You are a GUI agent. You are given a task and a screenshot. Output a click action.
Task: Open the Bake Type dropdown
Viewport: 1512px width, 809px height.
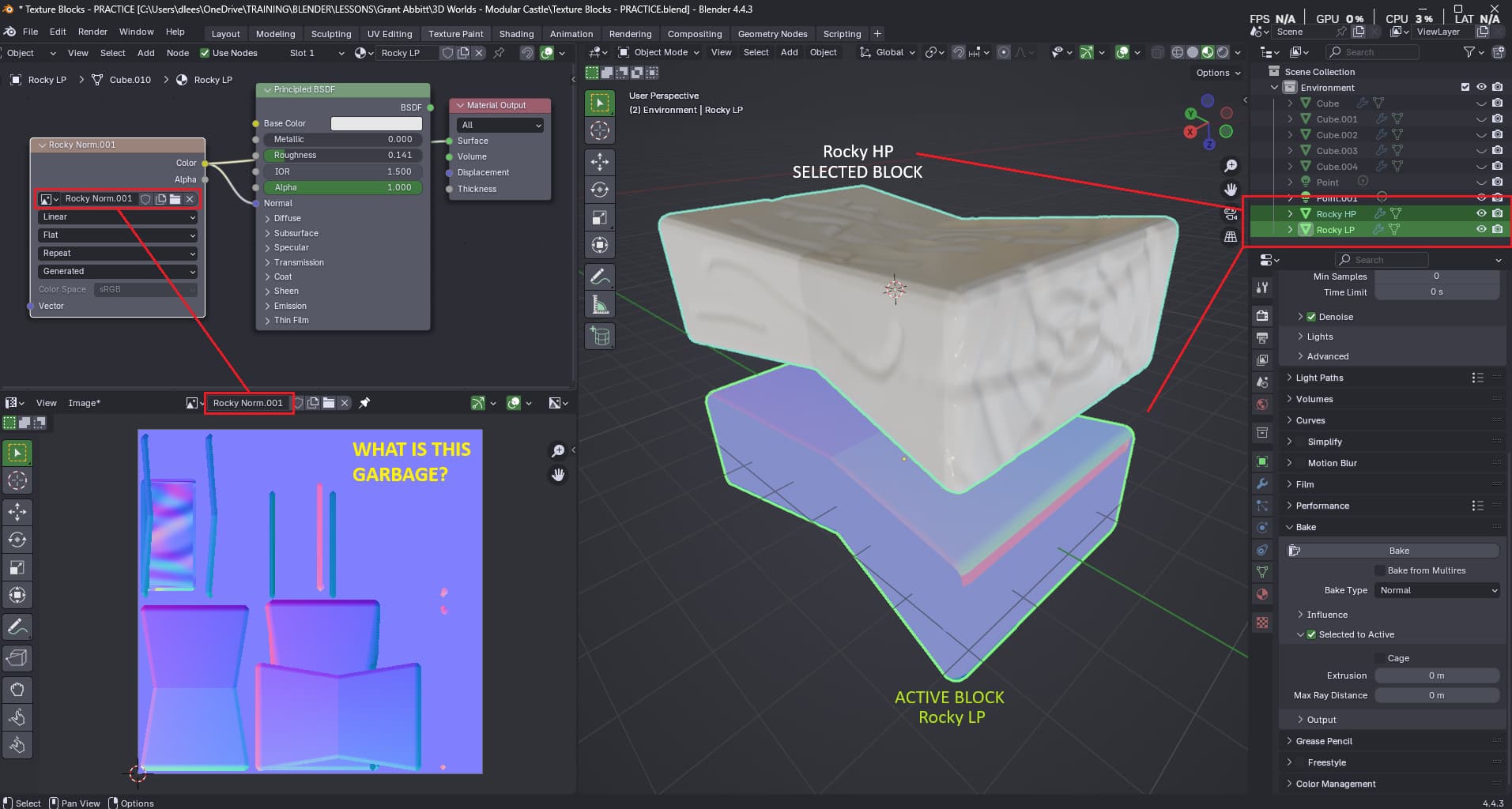click(x=1437, y=590)
